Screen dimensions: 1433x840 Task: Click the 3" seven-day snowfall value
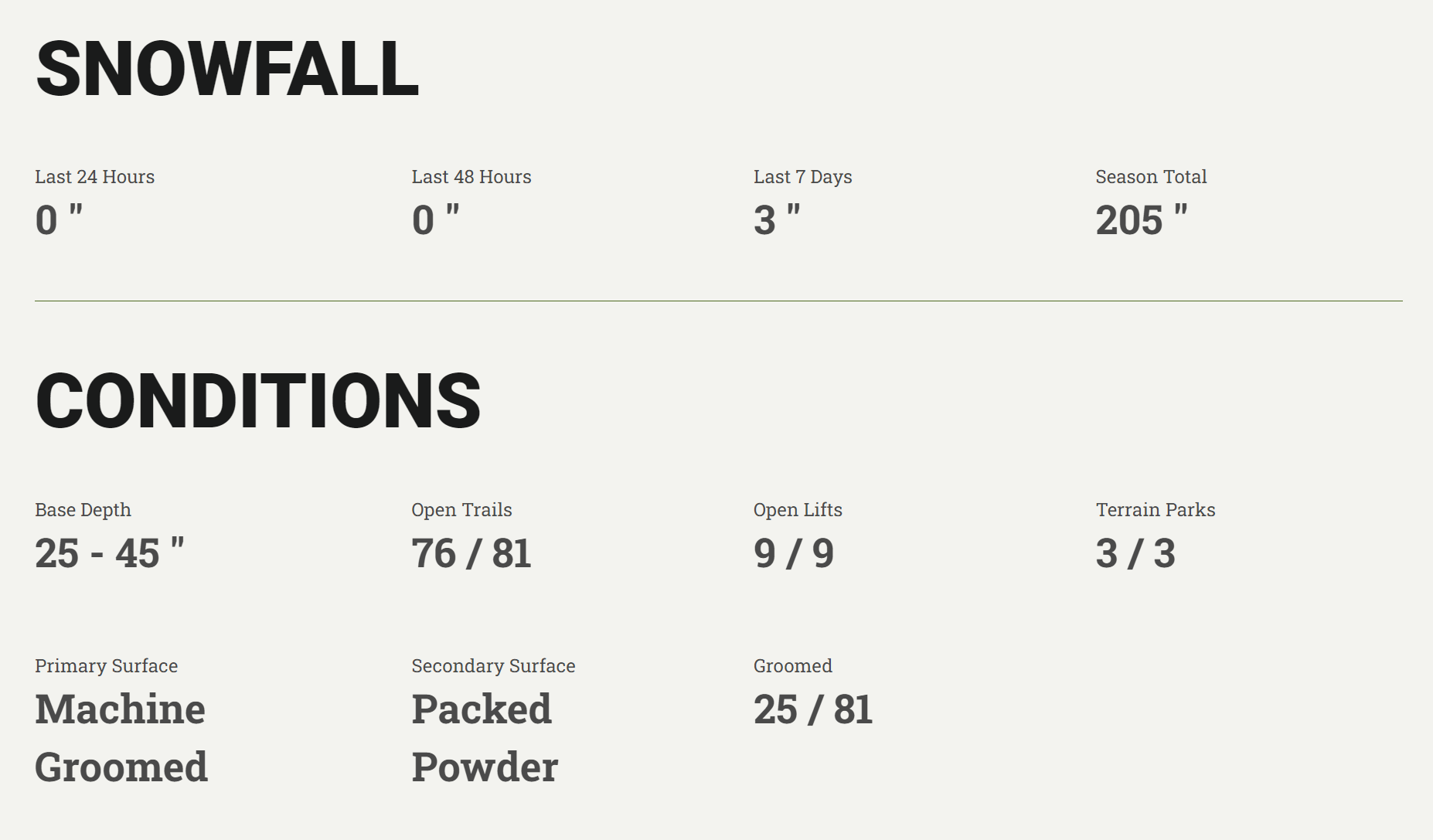click(778, 219)
